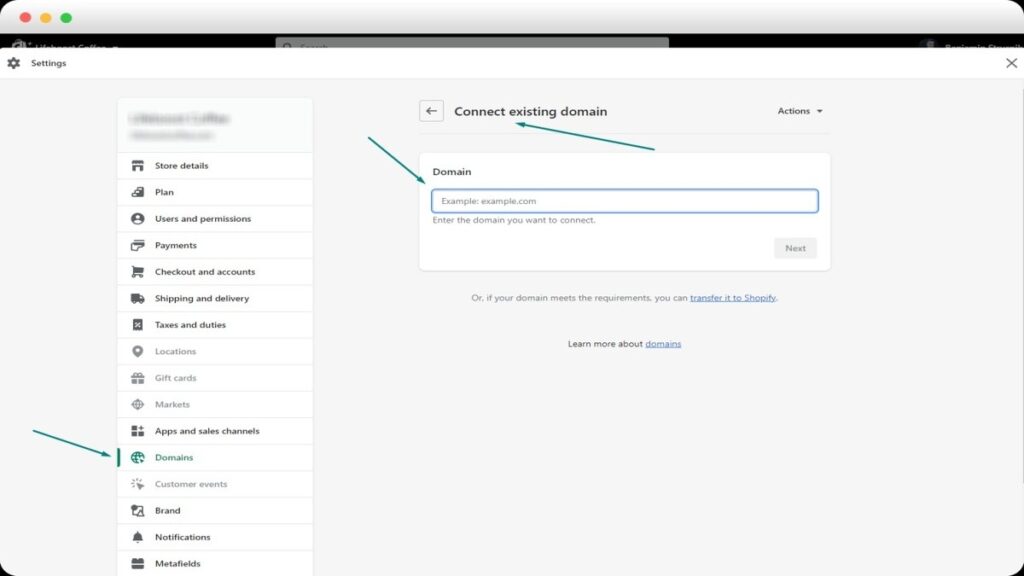The width and height of the screenshot is (1024, 576).
Task: Select the Markets globe icon
Action: [x=137, y=404]
